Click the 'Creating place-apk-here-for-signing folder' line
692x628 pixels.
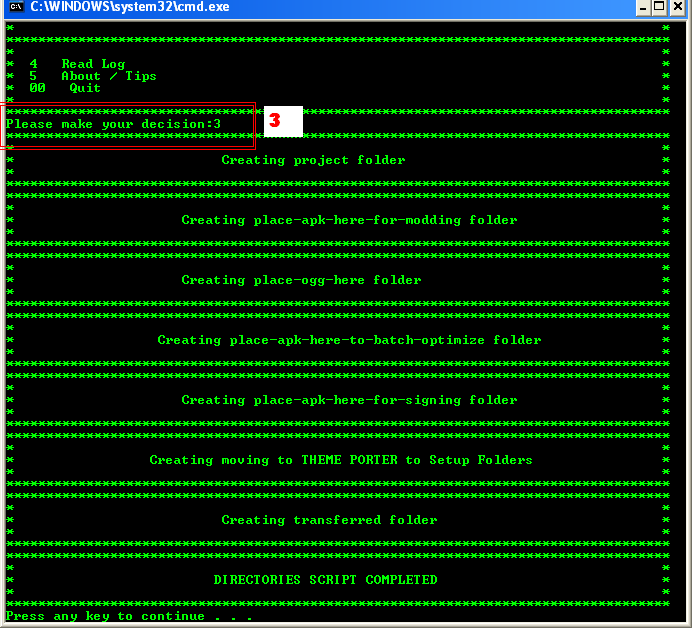pos(349,400)
